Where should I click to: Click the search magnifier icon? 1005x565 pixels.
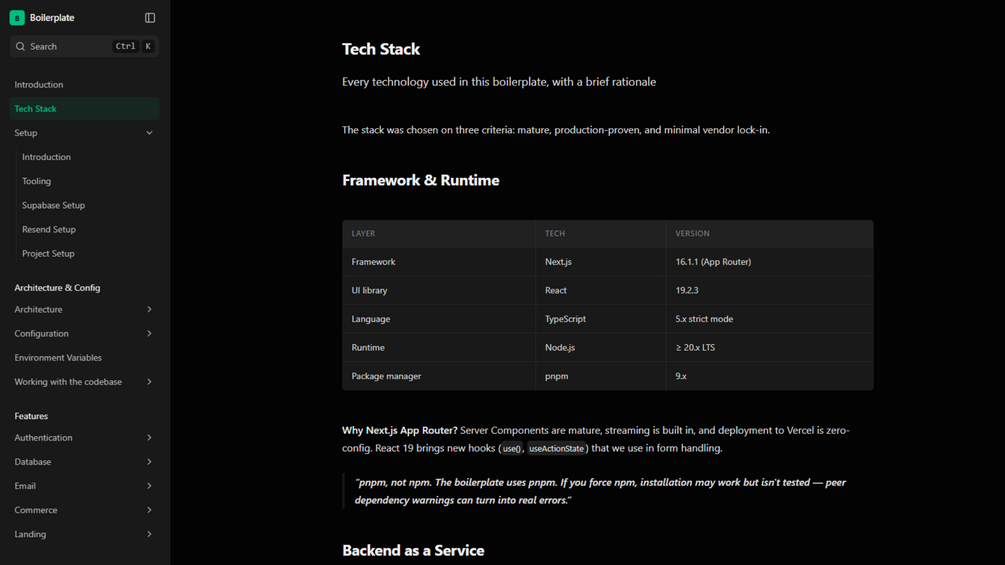[21, 46]
